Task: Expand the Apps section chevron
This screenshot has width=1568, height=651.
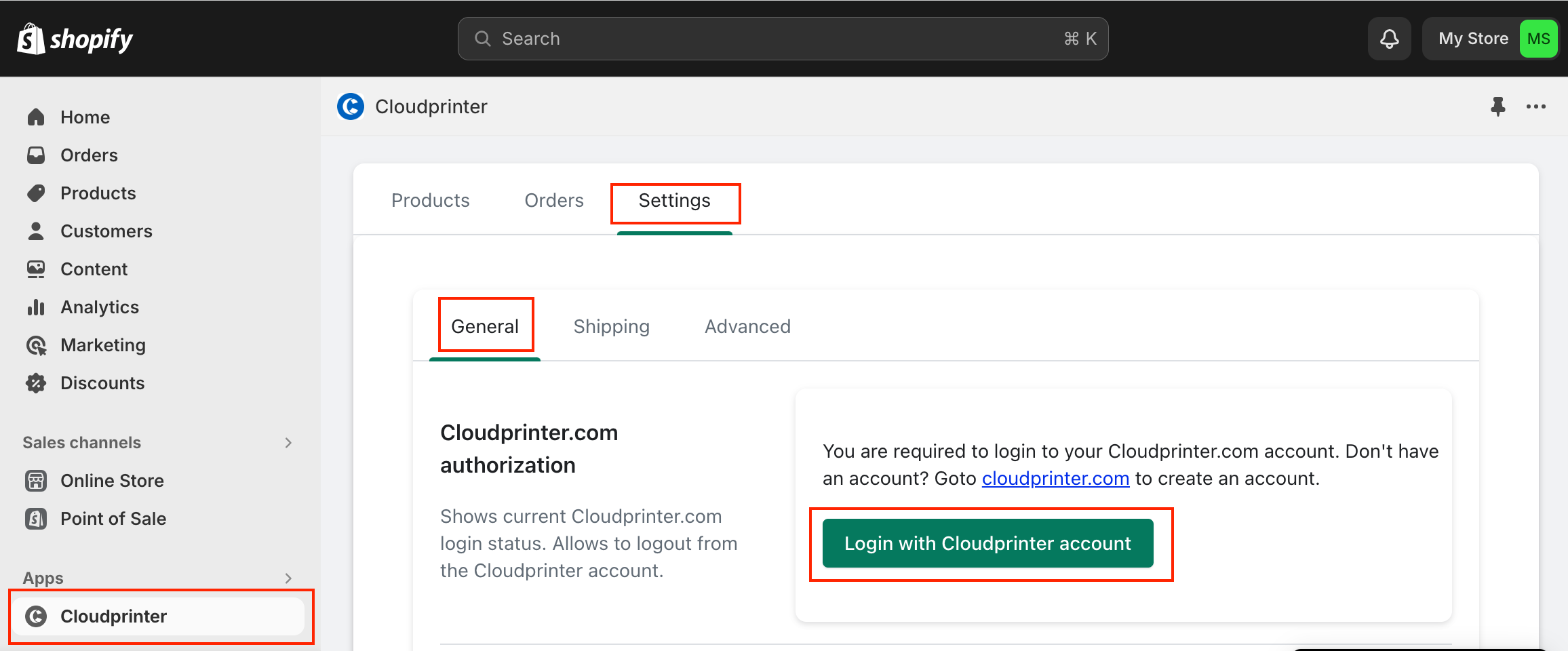Action: click(288, 578)
